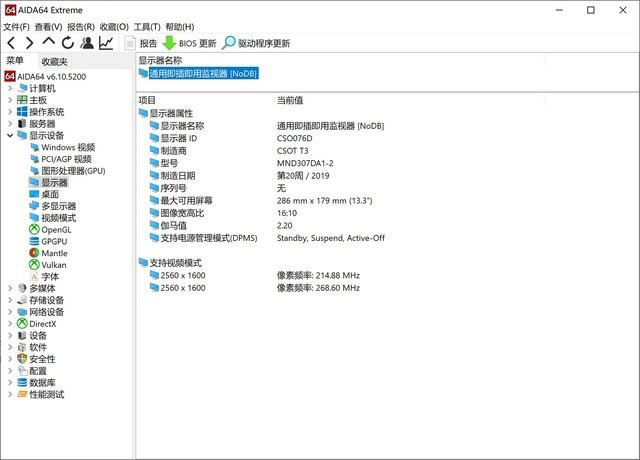Expand the 配置 tree node
This screenshot has width=640, height=460.
point(10,371)
